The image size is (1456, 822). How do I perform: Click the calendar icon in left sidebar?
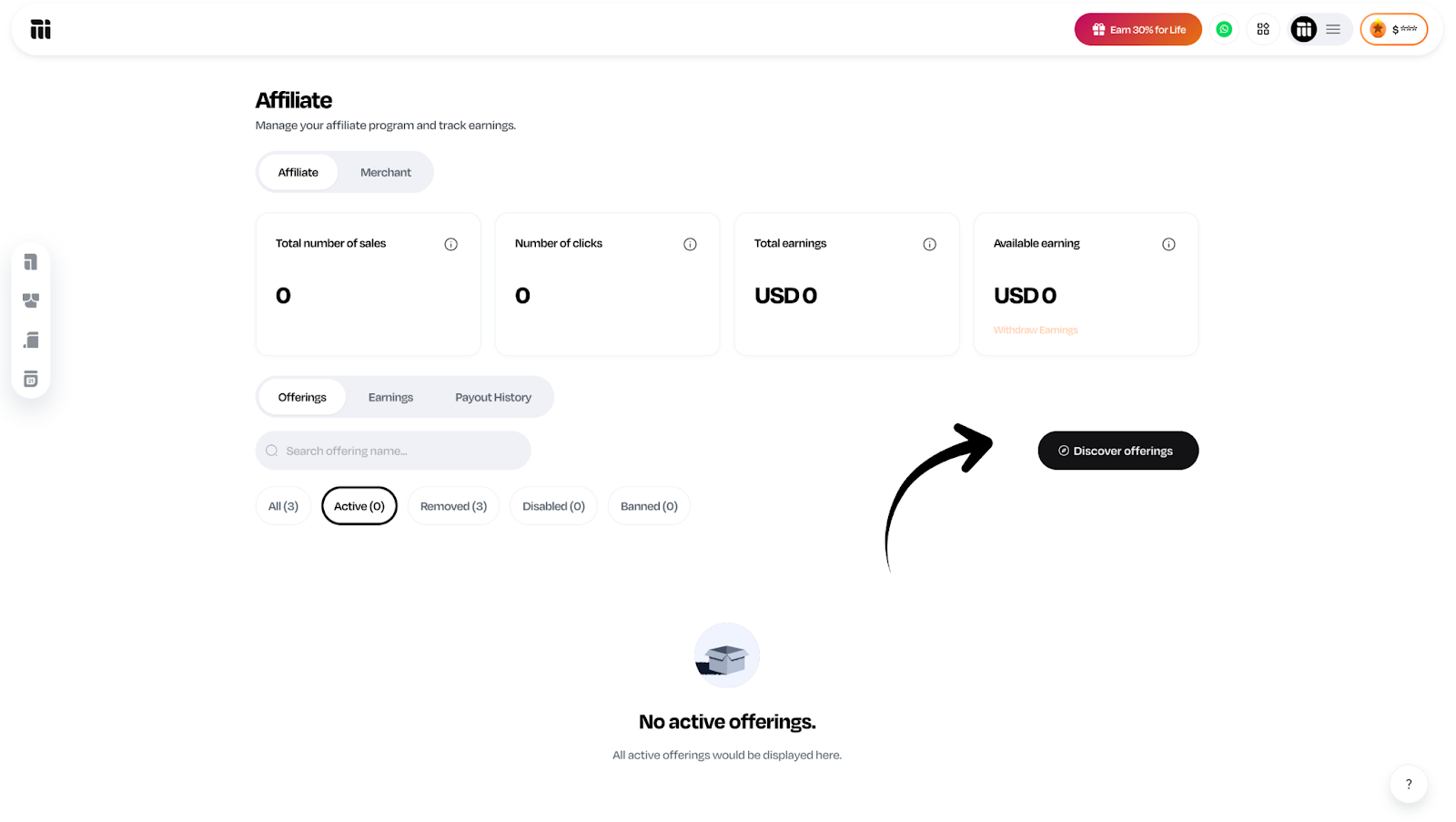[31, 380]
